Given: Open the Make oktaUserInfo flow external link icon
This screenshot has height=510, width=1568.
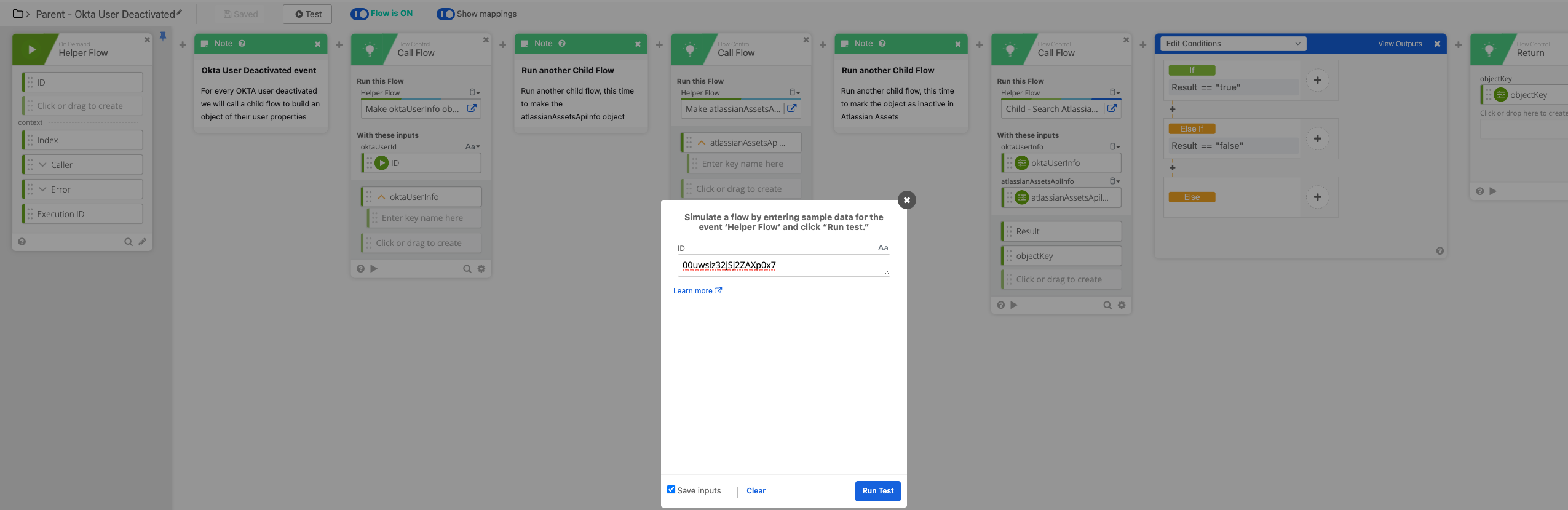Looking at the screenshot, I should 472,109.
